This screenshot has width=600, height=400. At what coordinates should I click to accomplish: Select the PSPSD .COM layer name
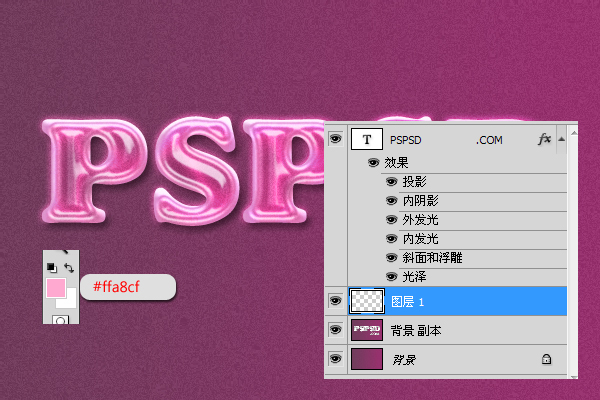[x=446, y=140]
